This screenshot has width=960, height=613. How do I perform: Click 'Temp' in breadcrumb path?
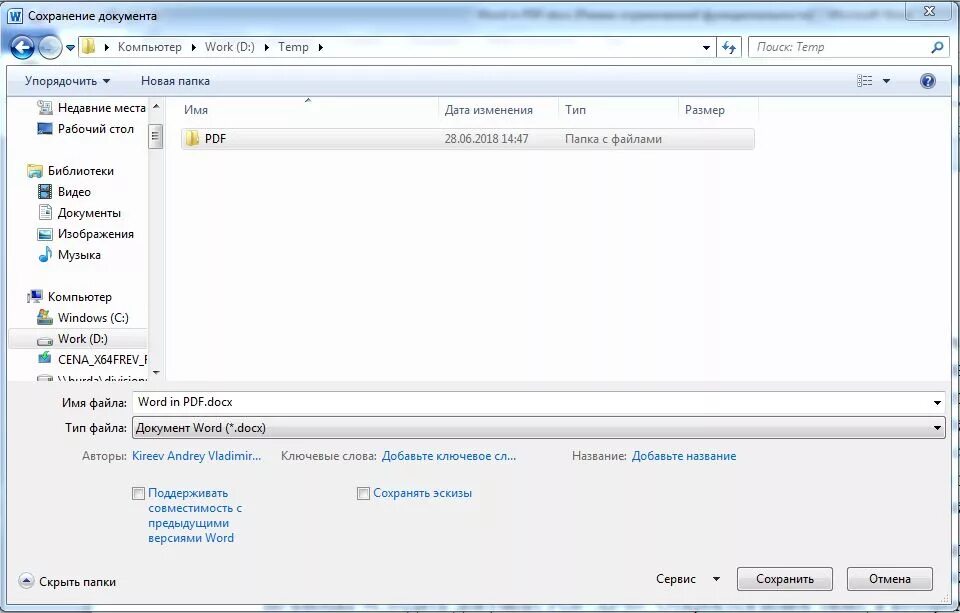[293, 47]
